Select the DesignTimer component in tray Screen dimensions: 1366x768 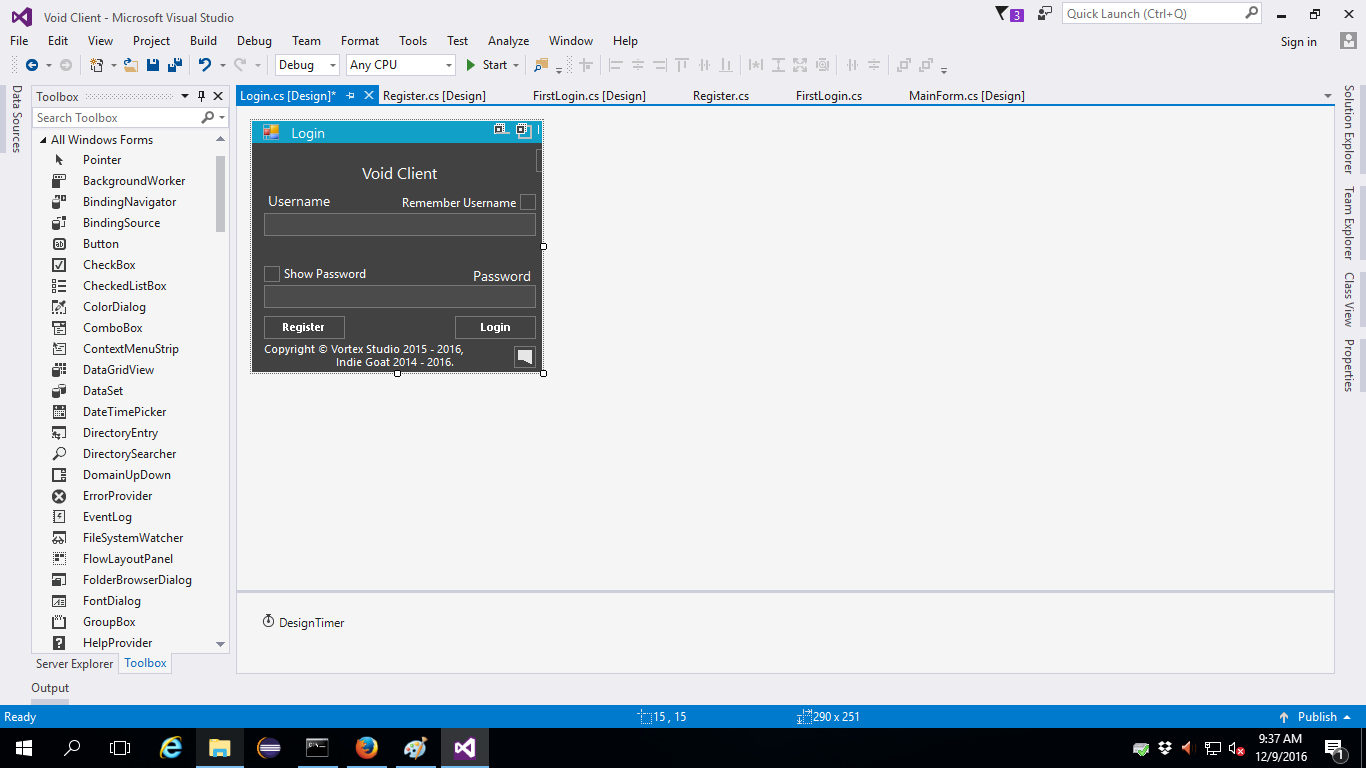303,622
